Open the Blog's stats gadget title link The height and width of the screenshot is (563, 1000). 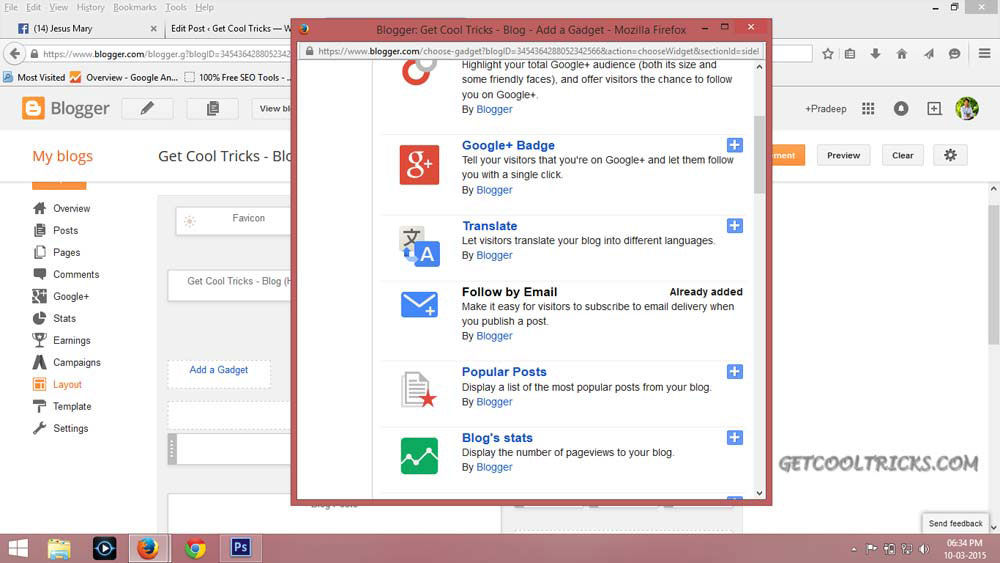point(497,438)
